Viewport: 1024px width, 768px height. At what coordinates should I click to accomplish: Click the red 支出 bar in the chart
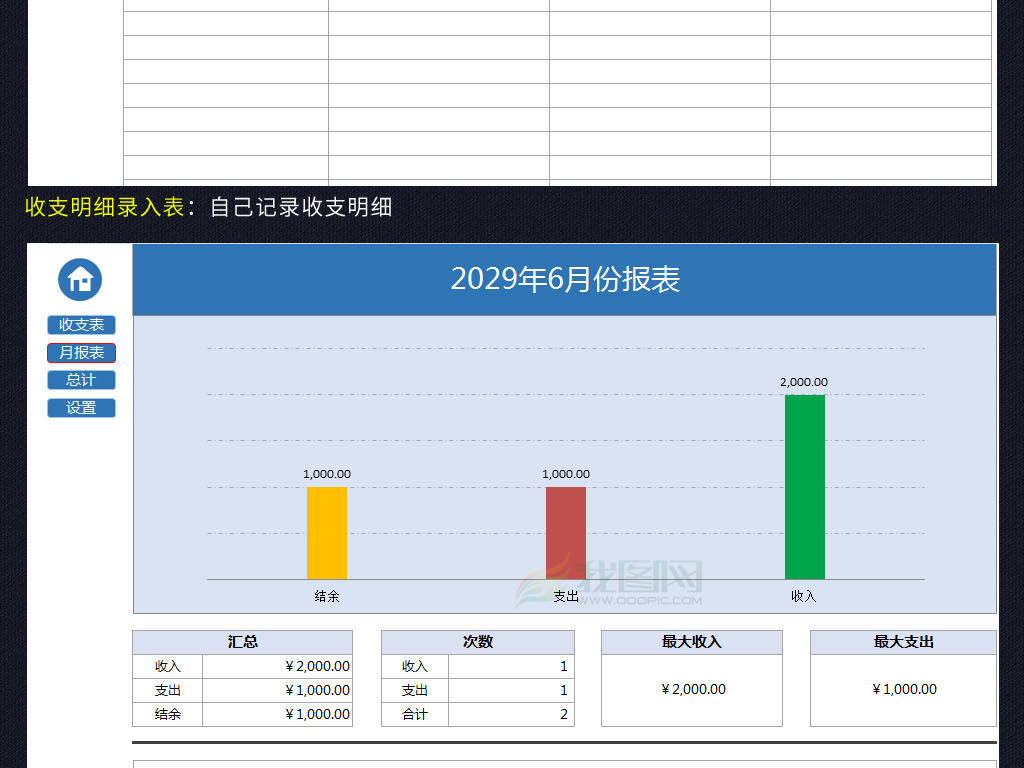click(x=567, y=533)
